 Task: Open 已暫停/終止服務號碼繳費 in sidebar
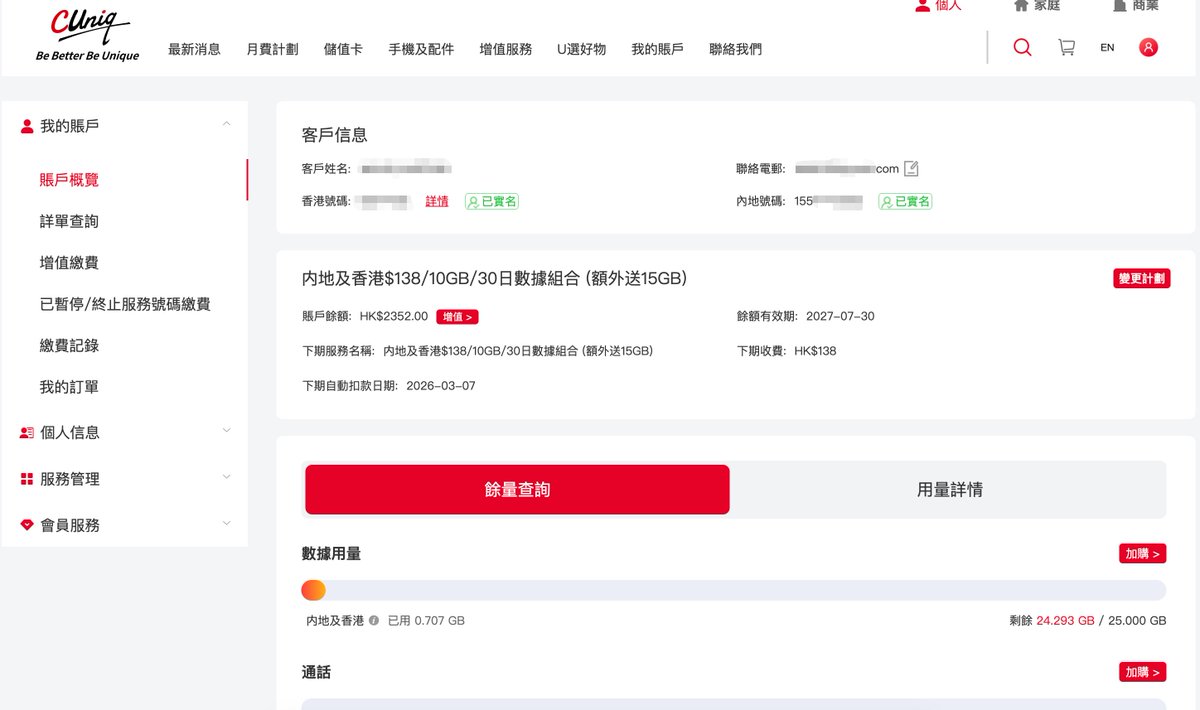click(125, 304)
